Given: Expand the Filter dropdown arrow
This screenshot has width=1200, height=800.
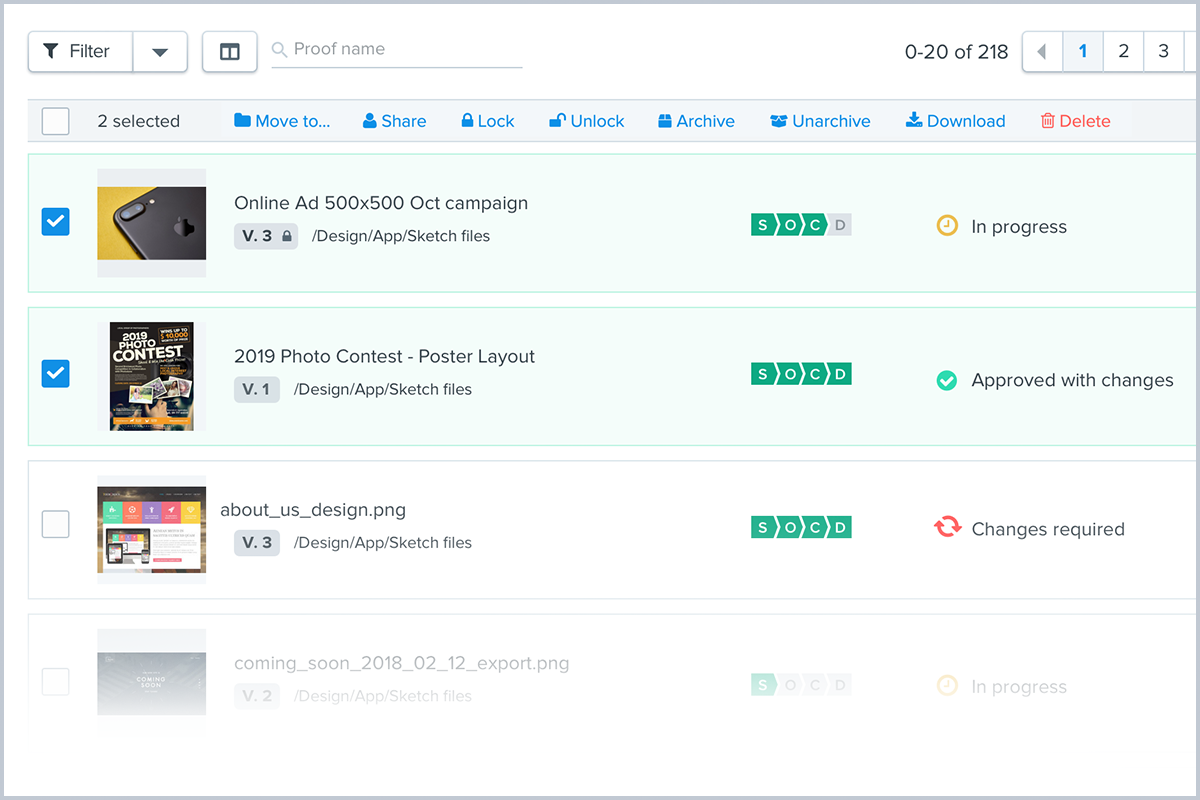Looking at the screenshot, I should coord(160,52).
